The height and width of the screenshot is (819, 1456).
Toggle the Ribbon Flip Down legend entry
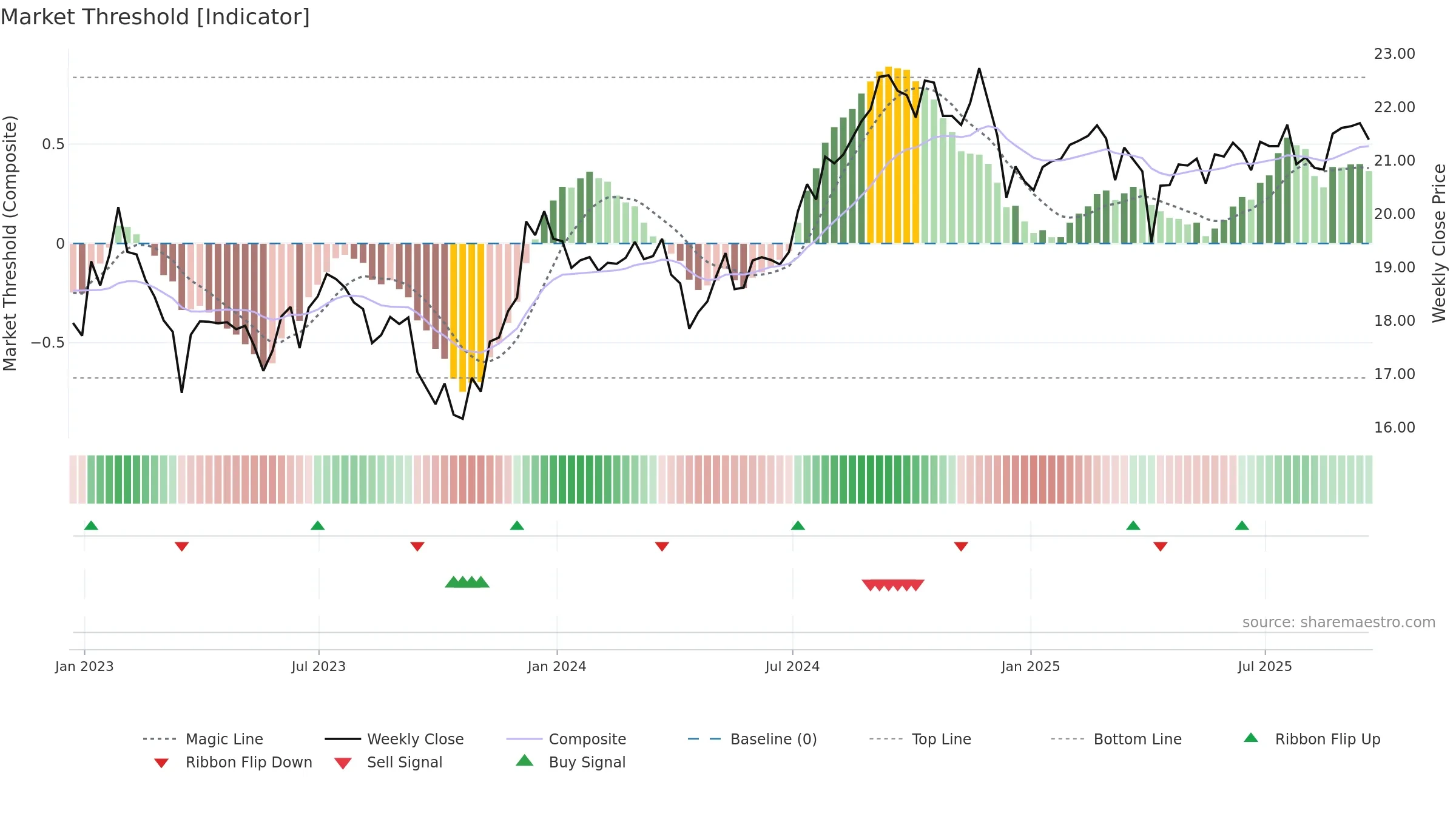(x=232, y=762)
